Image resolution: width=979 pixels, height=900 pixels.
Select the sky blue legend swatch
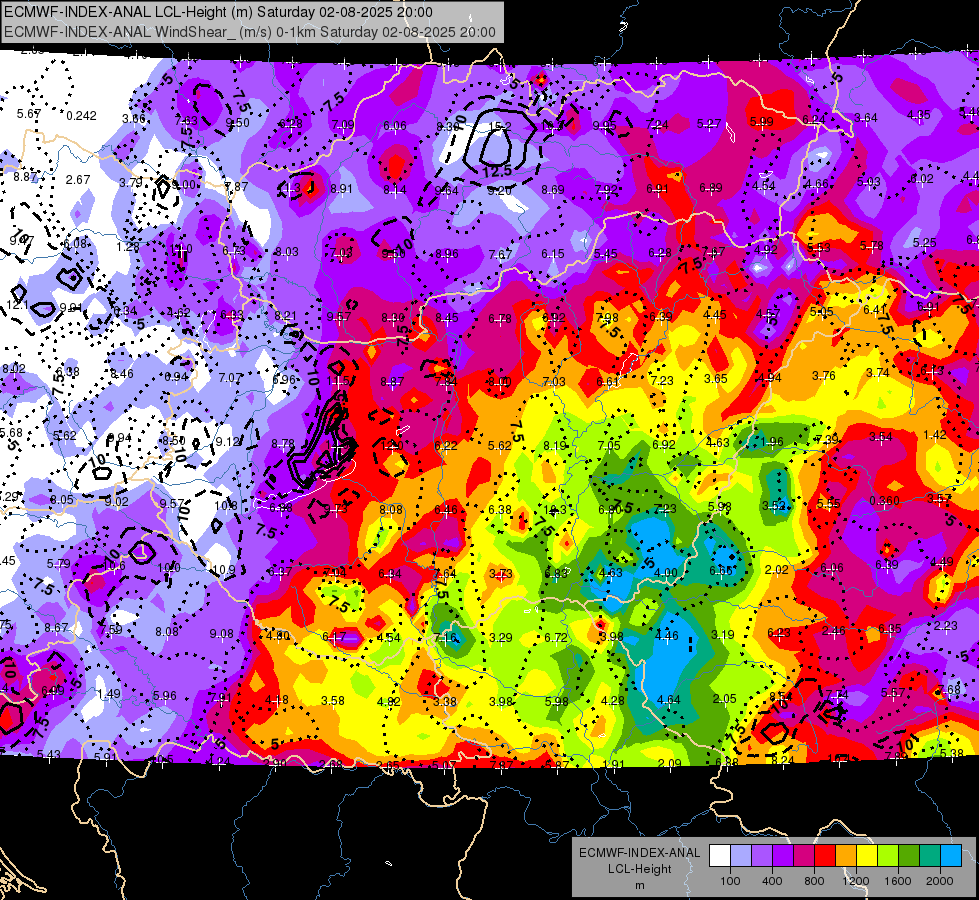[951, 856]
